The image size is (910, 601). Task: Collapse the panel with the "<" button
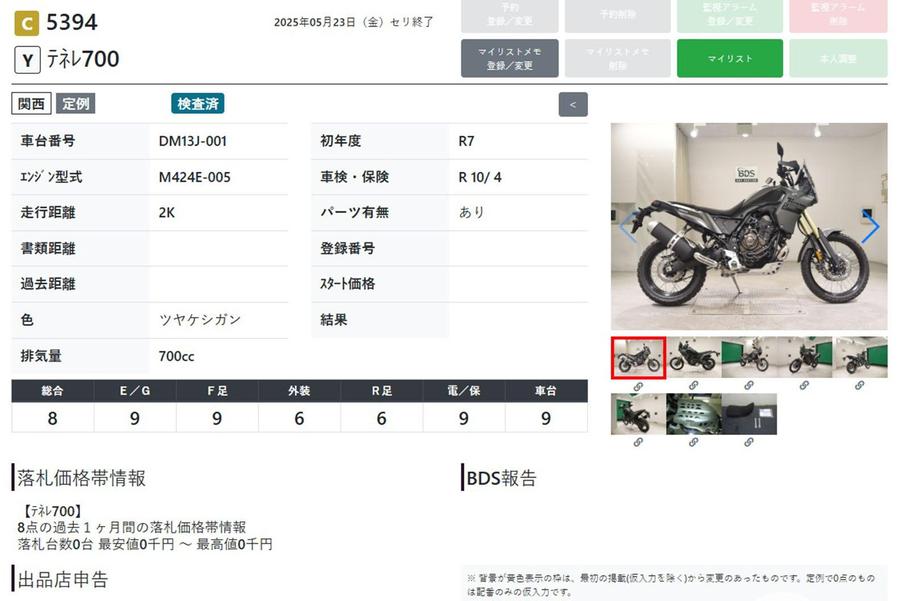tap(573, 104)
